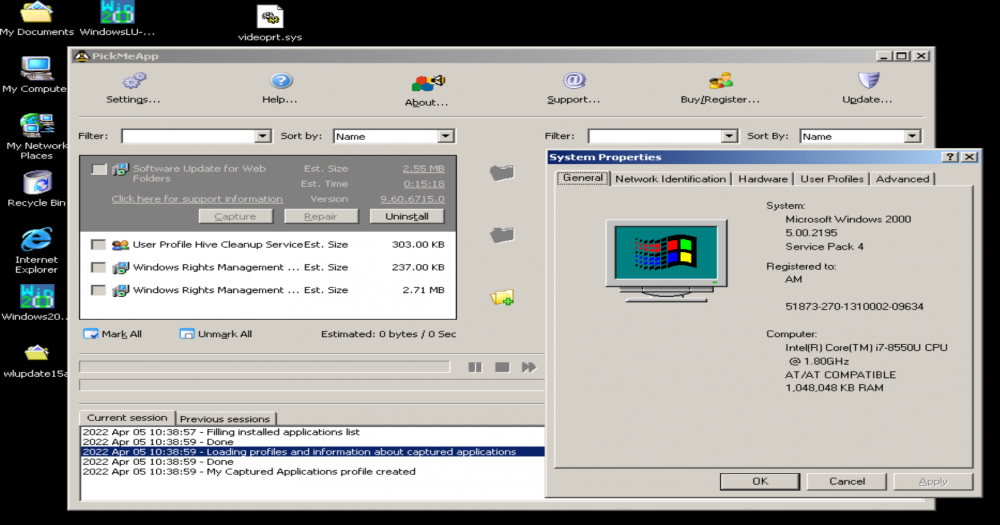
Task: Open the Recycle Bin desktop icon
Action: [37, 183]
